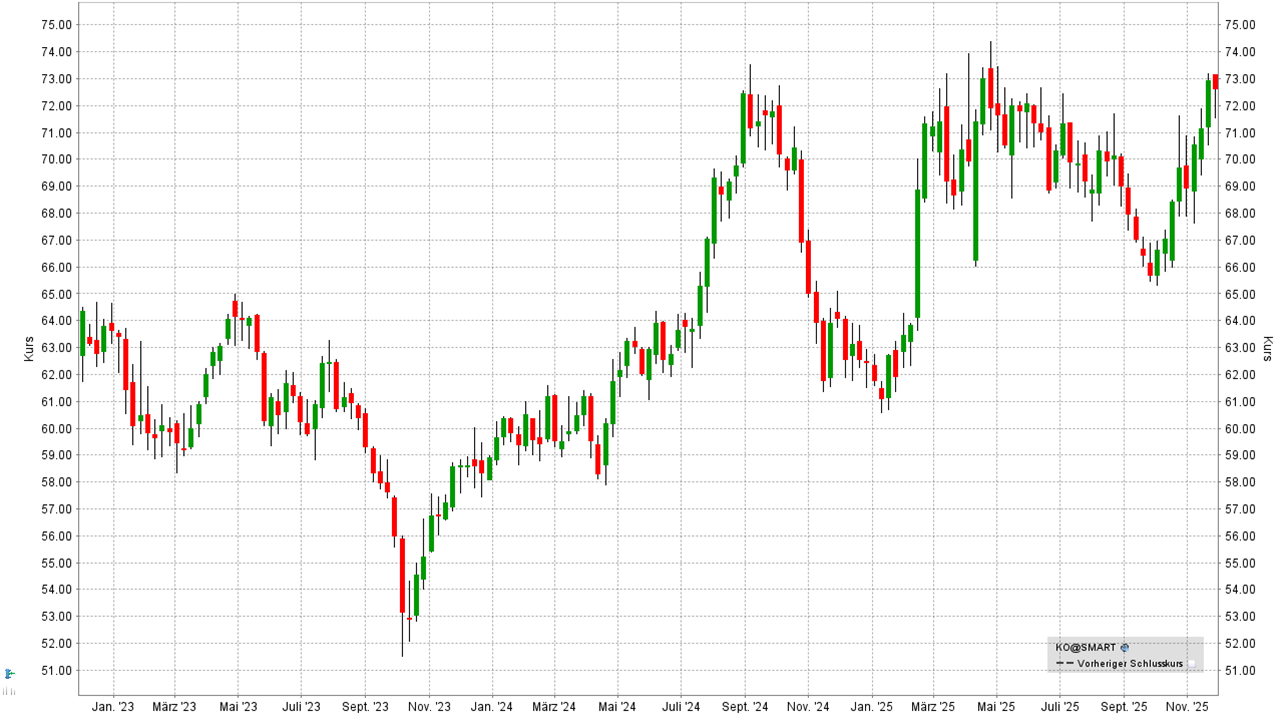
Task: Select the KO@SMART legend label
Action: (1085, 648)
